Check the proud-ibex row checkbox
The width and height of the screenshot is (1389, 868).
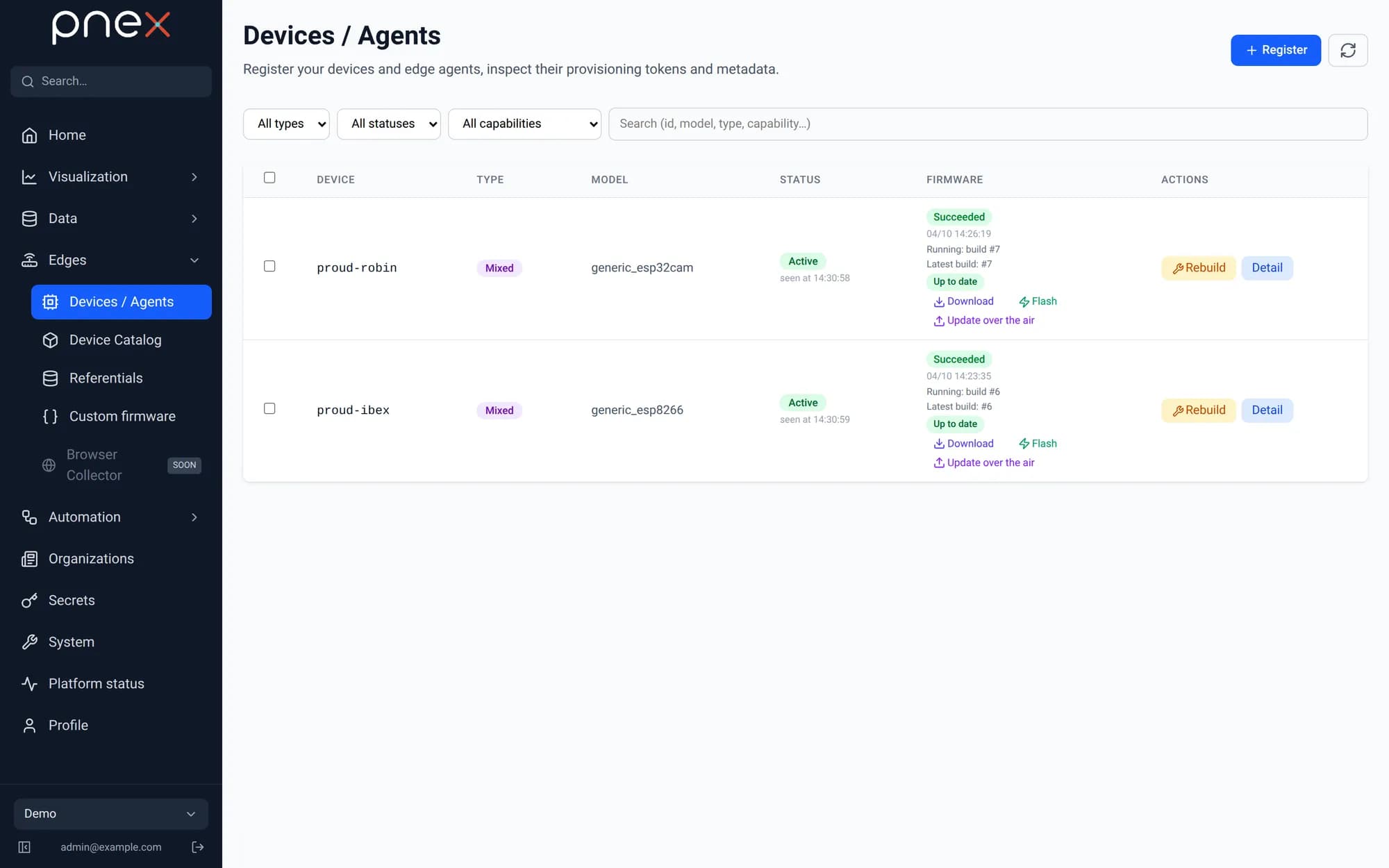269,409
